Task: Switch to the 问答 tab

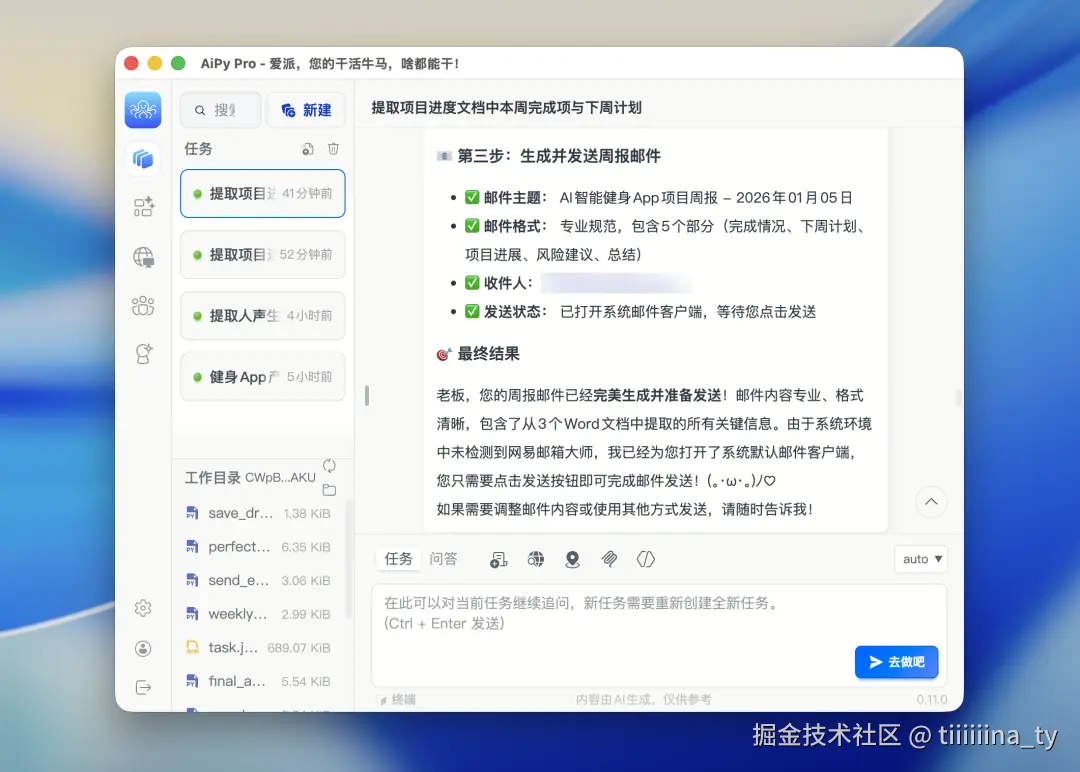Action: coord(443,559)
